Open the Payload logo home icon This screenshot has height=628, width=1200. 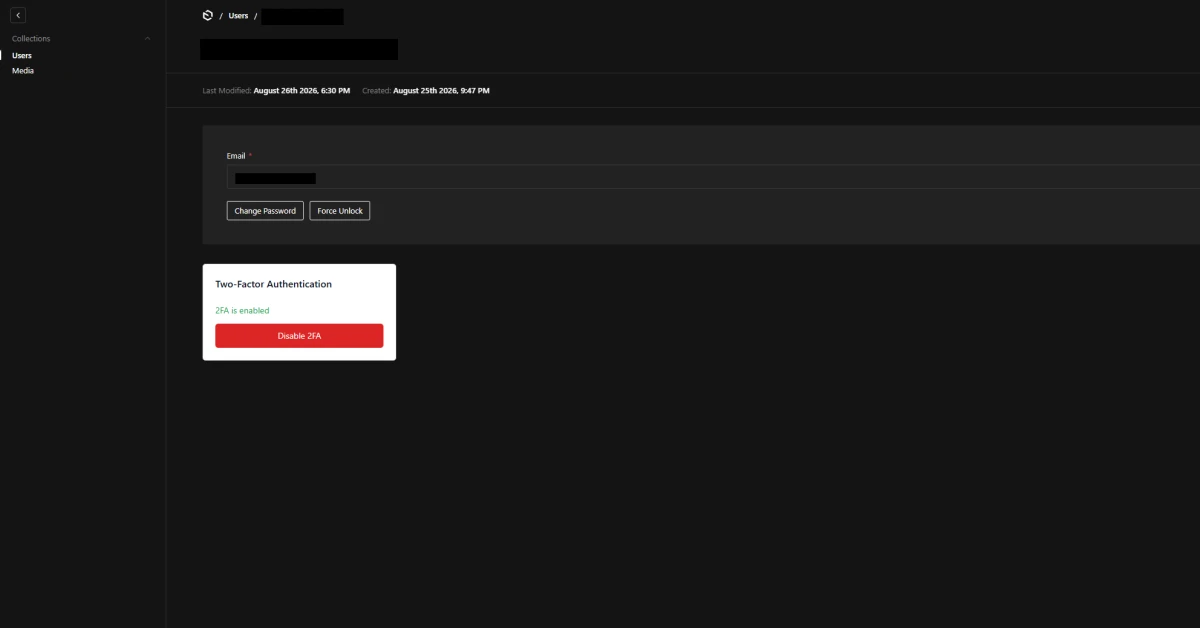point(208,15)
